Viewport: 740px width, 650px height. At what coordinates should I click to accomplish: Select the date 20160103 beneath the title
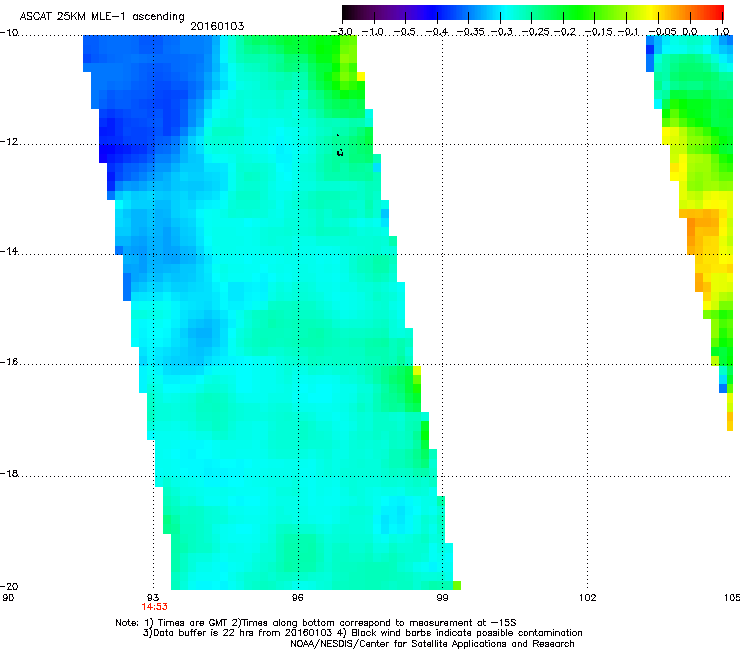[217, 26]
